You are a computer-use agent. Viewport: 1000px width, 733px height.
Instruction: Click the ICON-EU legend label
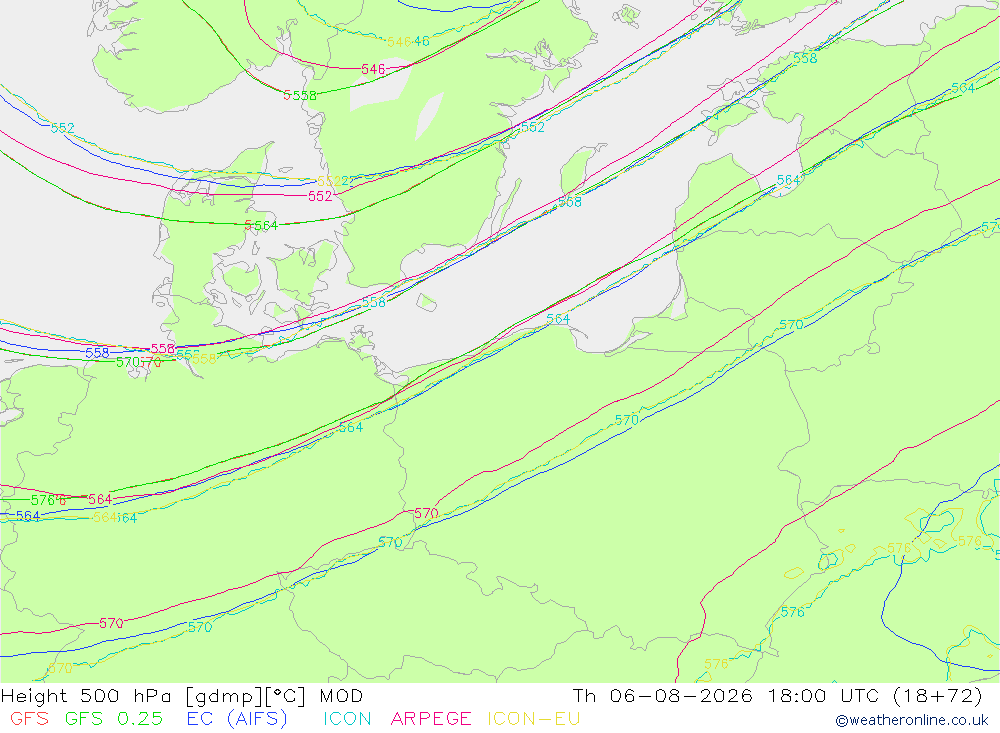click(x=534, y=718)
